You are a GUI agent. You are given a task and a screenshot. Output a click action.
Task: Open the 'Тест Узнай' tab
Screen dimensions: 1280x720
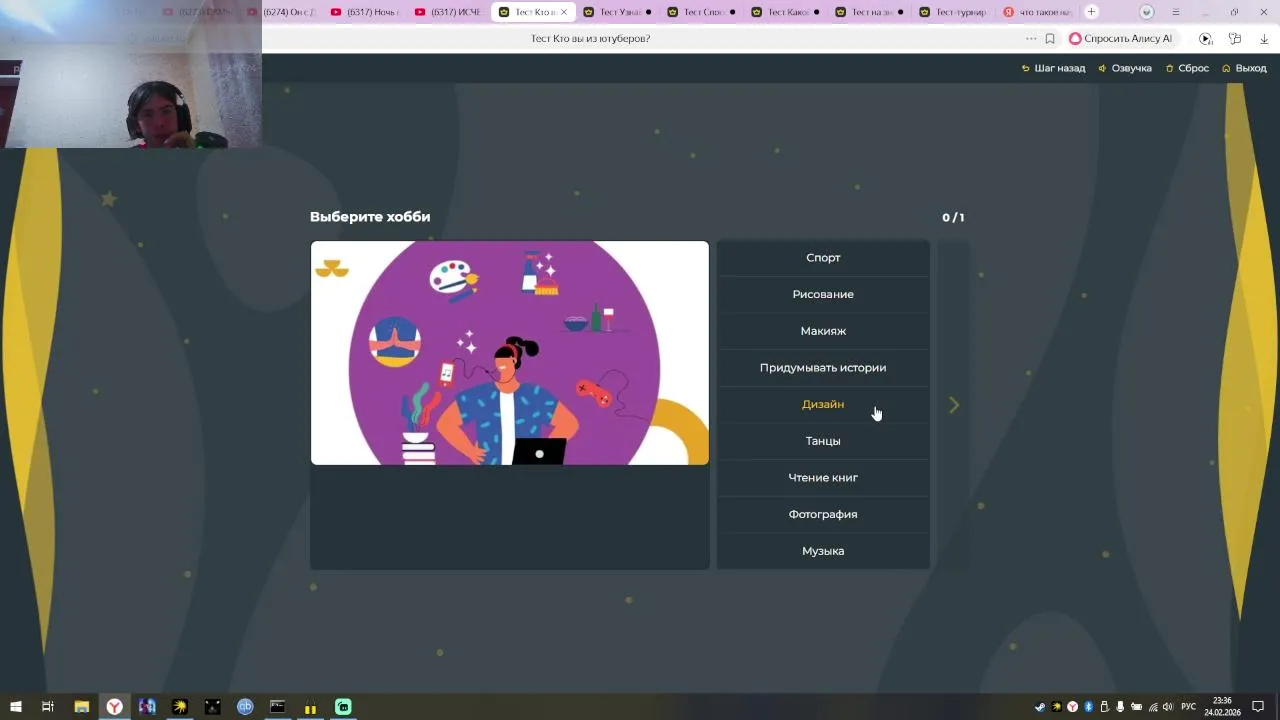tap(617, 12)
